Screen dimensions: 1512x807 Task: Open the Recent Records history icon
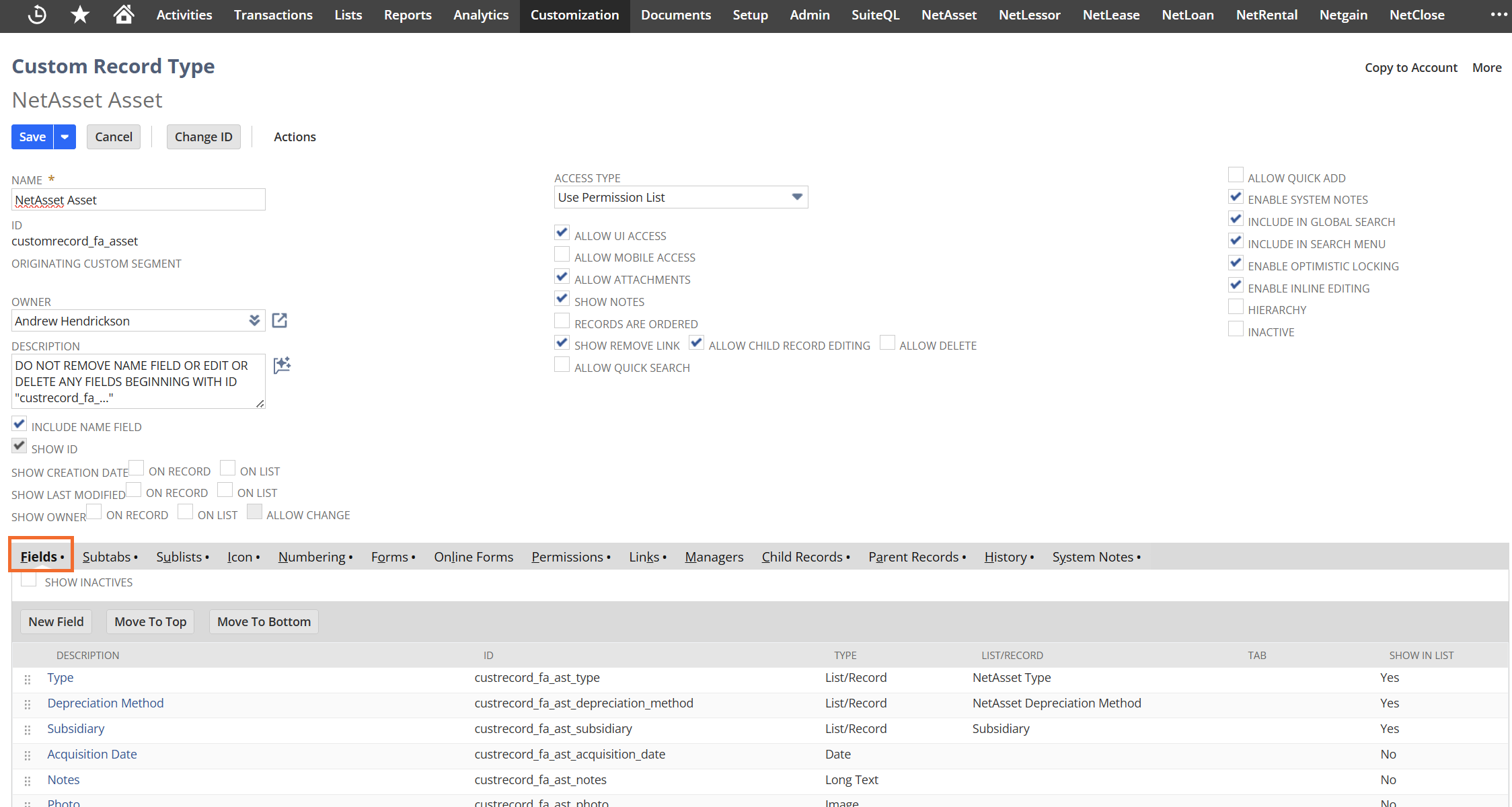click(x=37, y=15)
